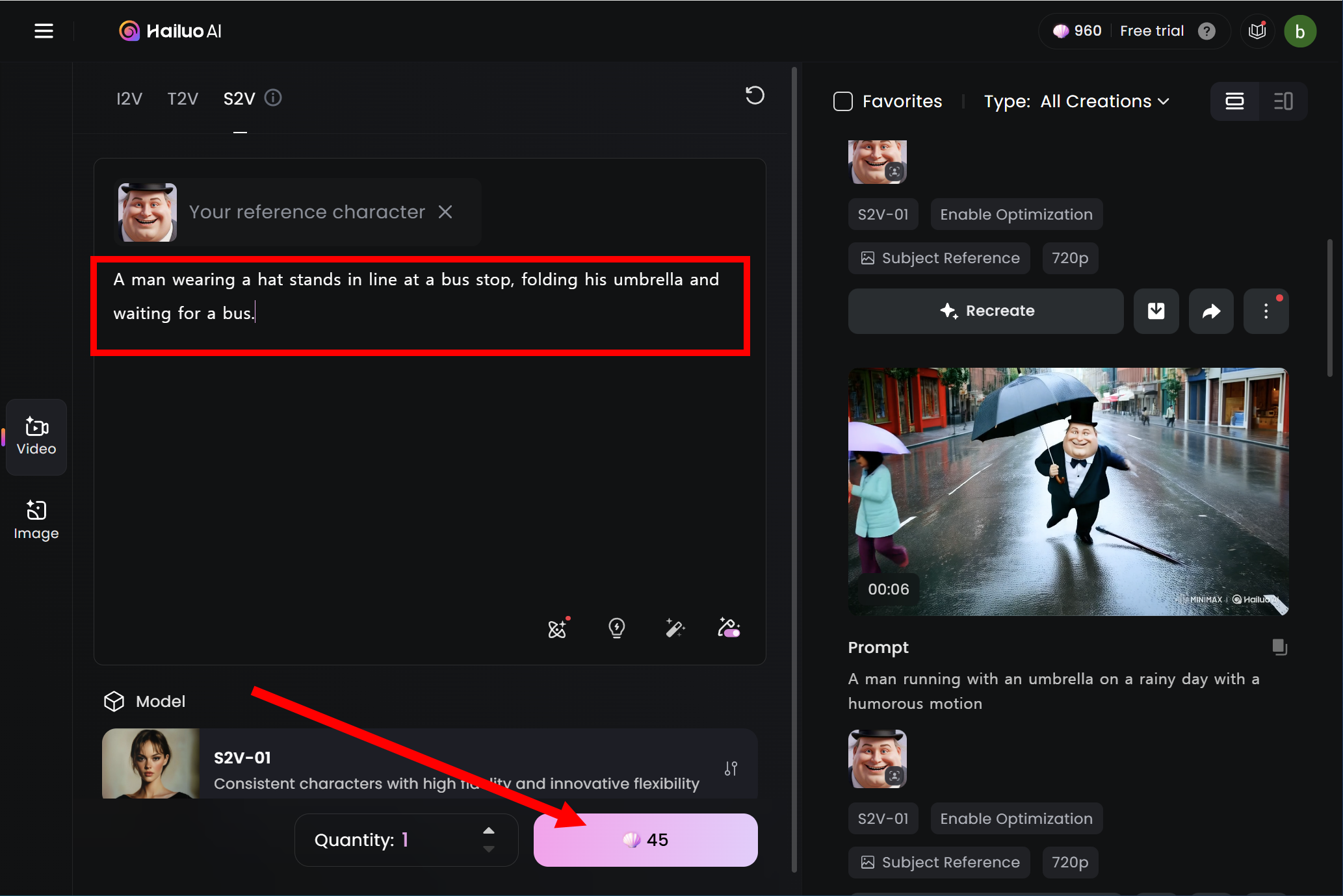Increase the Quantity stepper up arrow
This screenshot has height=896, width=1343.
489,831
